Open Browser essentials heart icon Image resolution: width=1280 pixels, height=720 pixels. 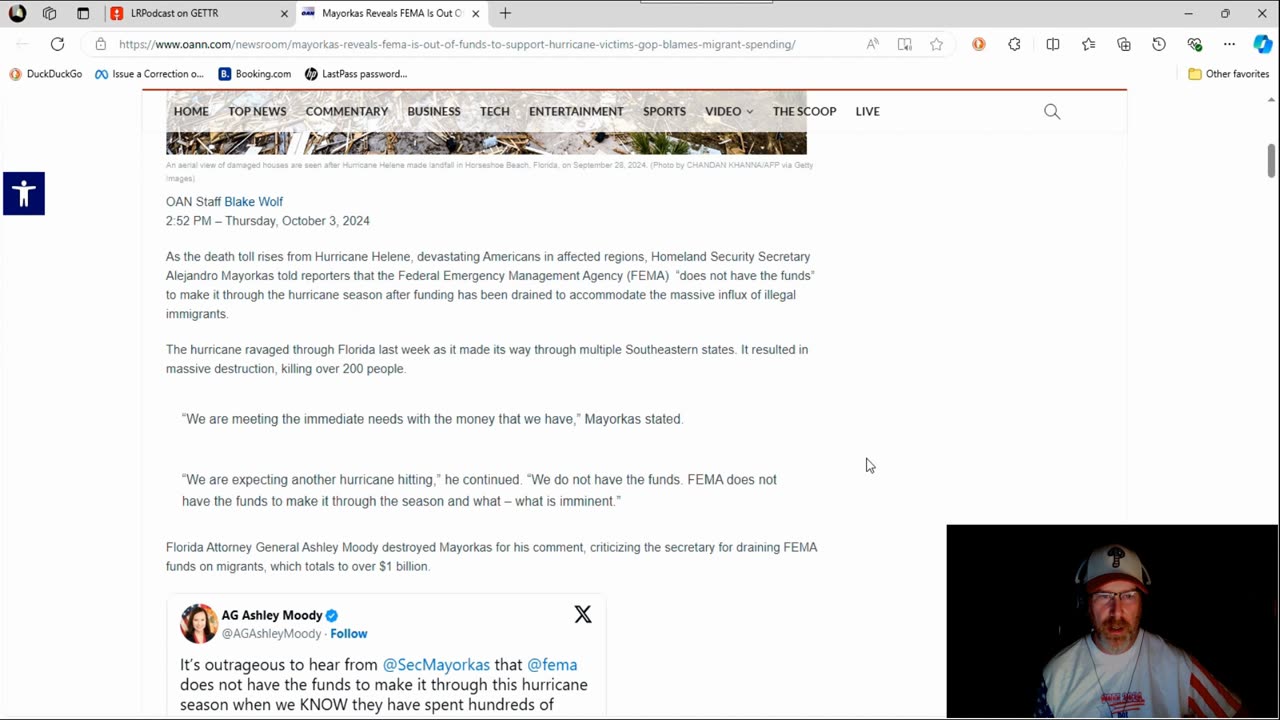pos(1194,44)
